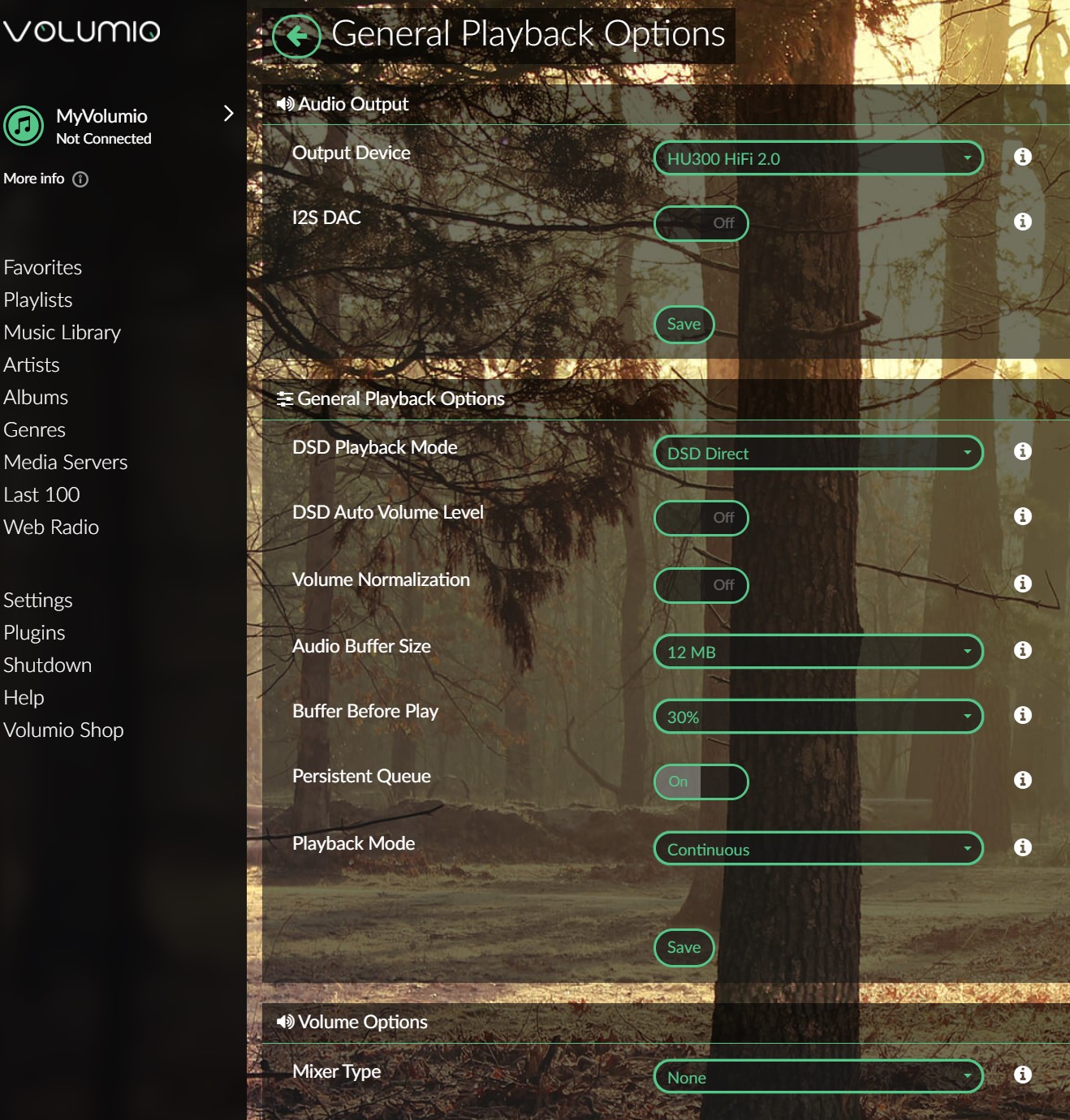Screen dimensions: 1070x1120
Task: Open Web Radio in the sidebar
Action: 51,527
